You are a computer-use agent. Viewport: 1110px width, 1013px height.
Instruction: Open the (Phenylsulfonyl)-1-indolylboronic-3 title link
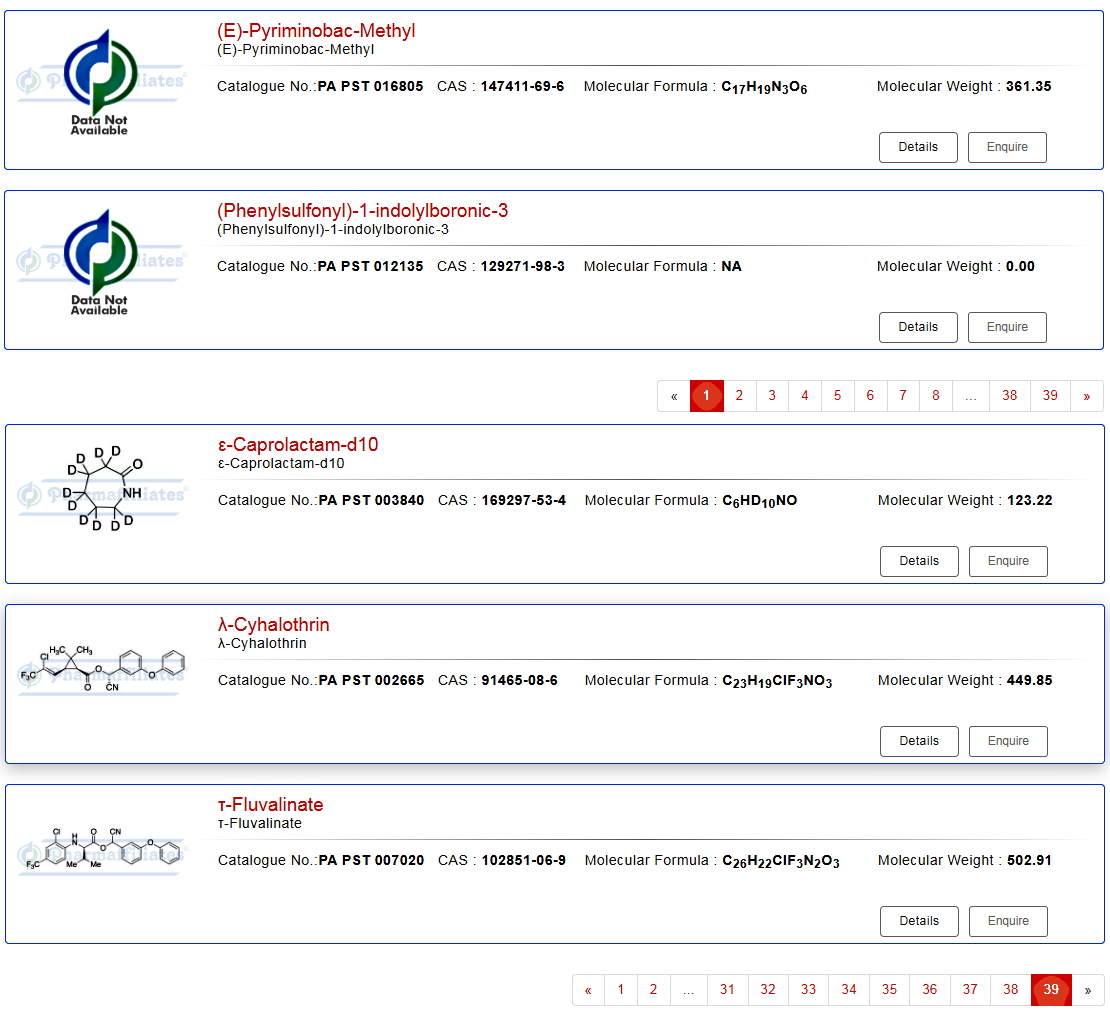(x=362, y=211)
